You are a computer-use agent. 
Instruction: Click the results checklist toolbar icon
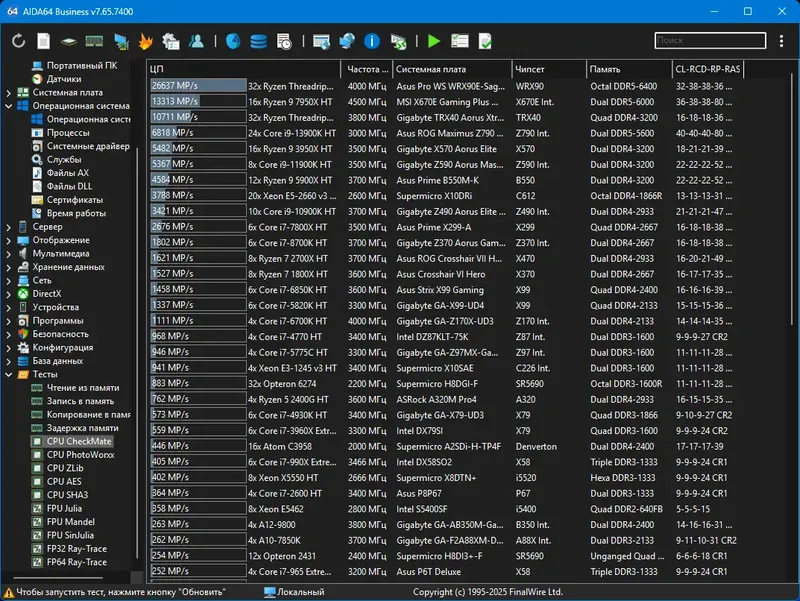point(460,41)
